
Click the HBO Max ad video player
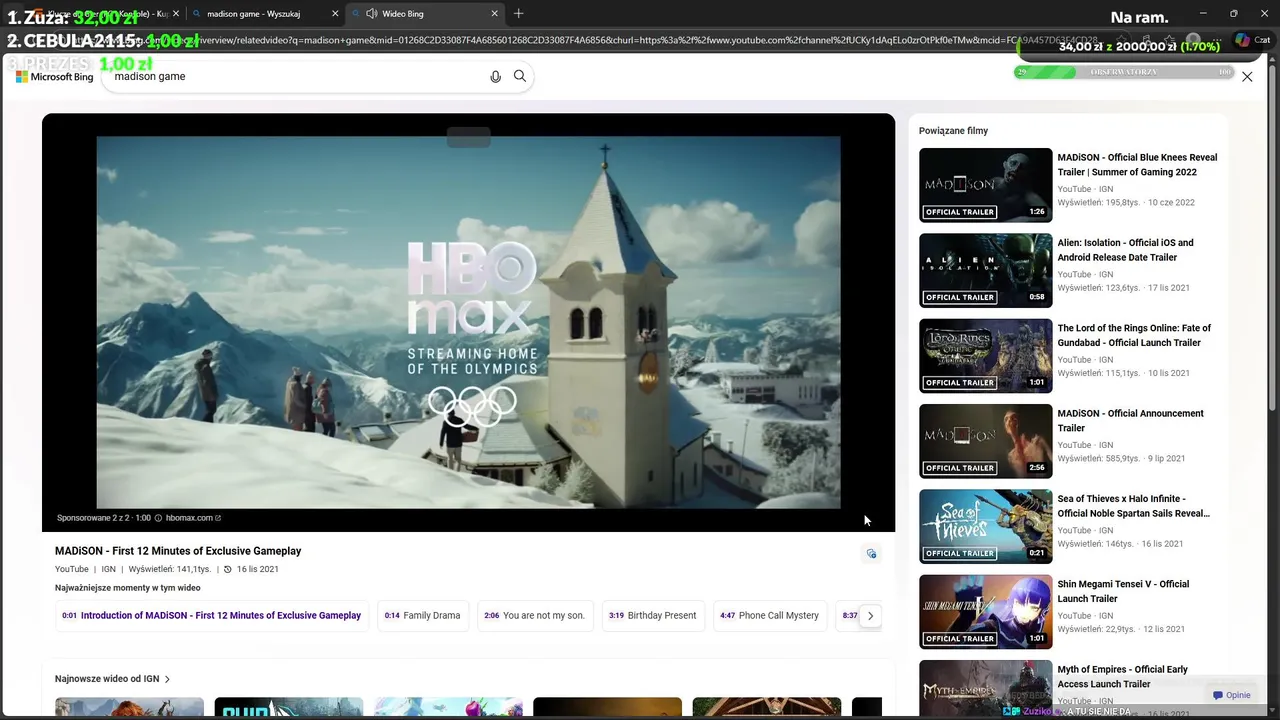pyautogui.click(x=468, y=322)
